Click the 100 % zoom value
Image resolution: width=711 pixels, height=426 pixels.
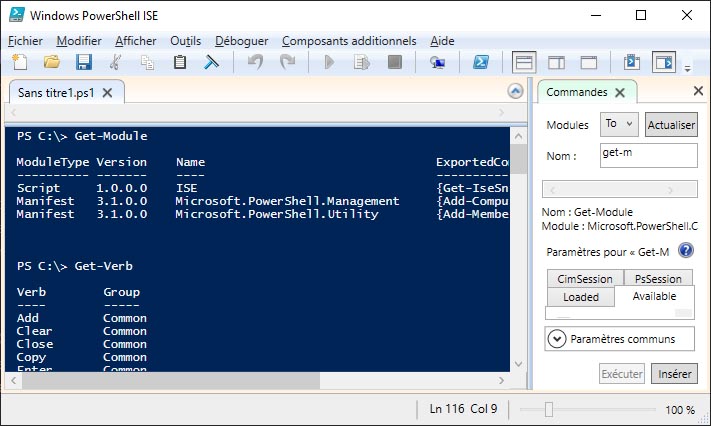[x=680, y=410]
